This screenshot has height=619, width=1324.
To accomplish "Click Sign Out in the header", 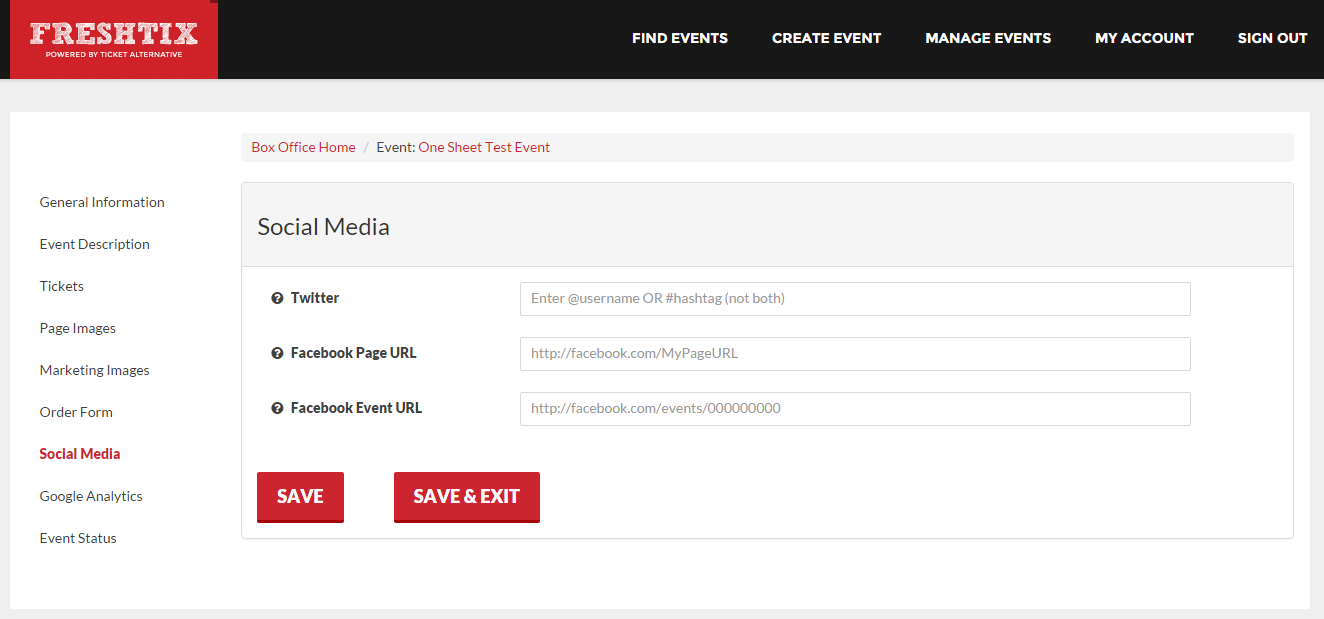I will (x=1272, y=38).
